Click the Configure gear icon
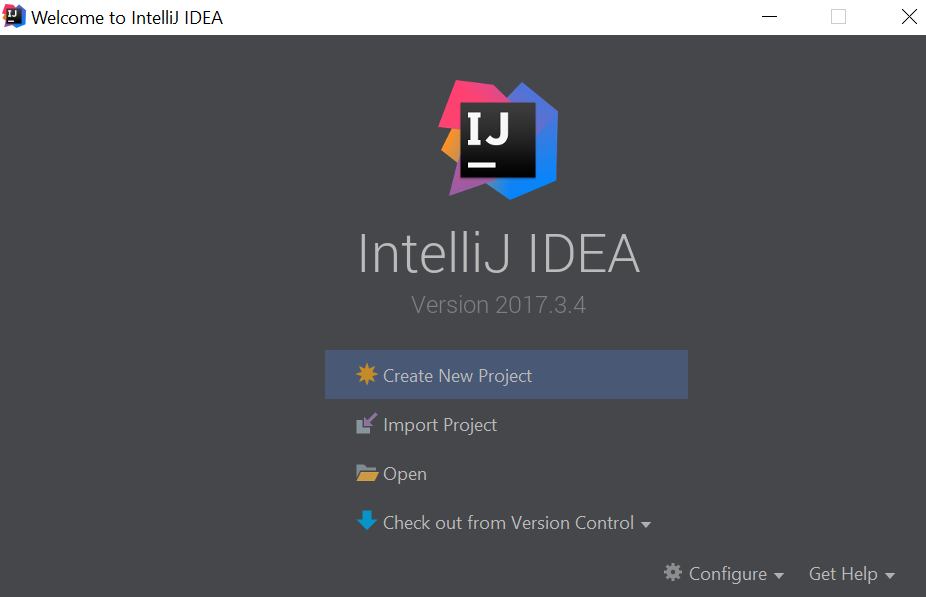The height and width of the screenshot is (597, 926). click(x=673, y=572)
